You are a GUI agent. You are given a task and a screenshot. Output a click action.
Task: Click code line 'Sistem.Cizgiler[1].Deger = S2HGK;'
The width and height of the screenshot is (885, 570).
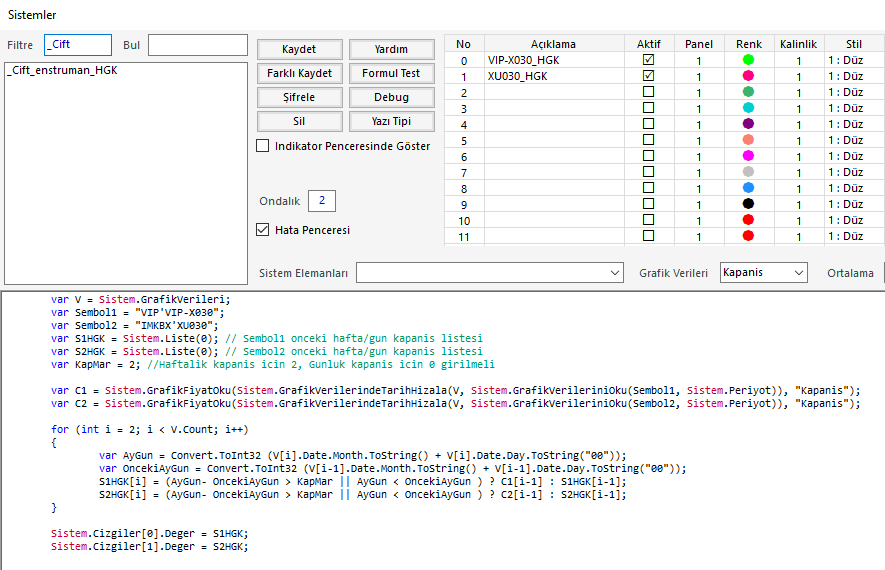[x=150, y=546]
